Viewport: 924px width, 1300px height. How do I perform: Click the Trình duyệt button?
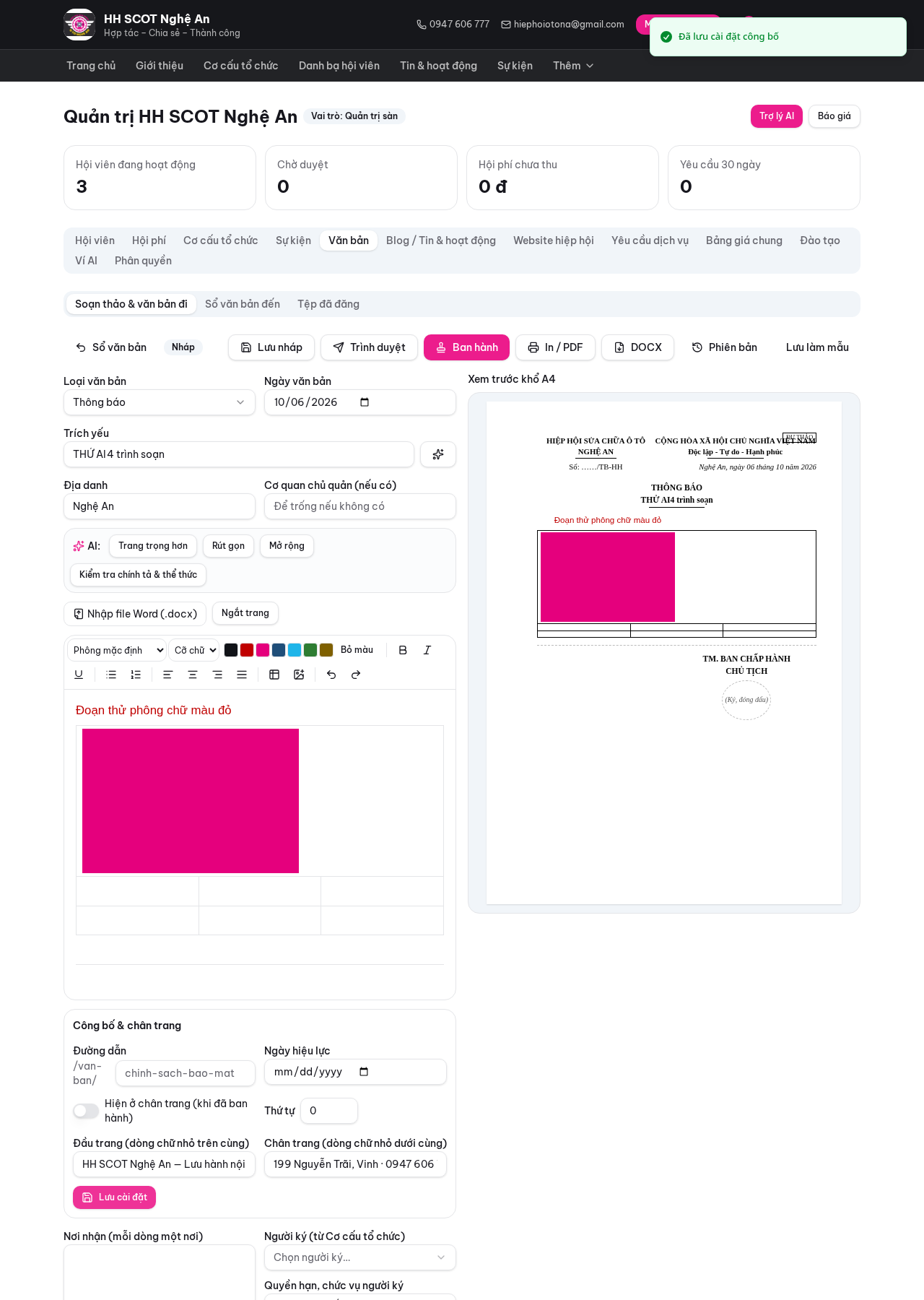tap(369, 347)
